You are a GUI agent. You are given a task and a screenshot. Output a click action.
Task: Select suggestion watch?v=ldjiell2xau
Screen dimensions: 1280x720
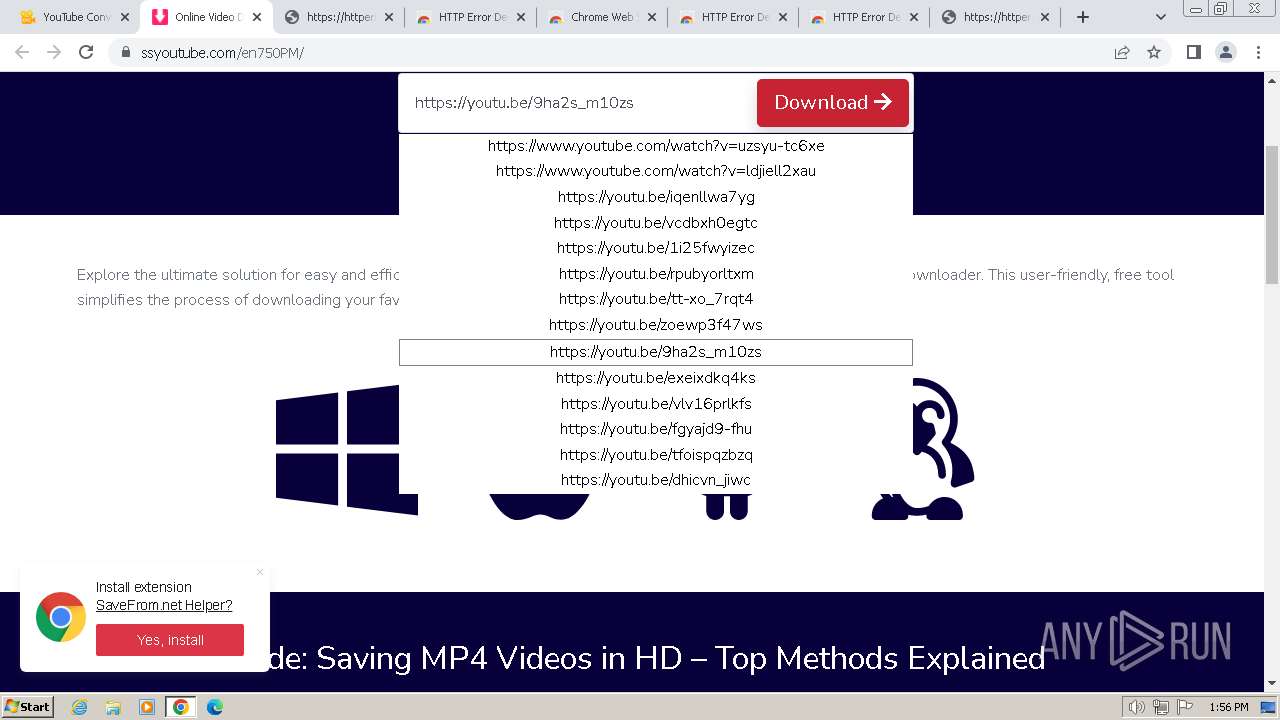(656, 171)
